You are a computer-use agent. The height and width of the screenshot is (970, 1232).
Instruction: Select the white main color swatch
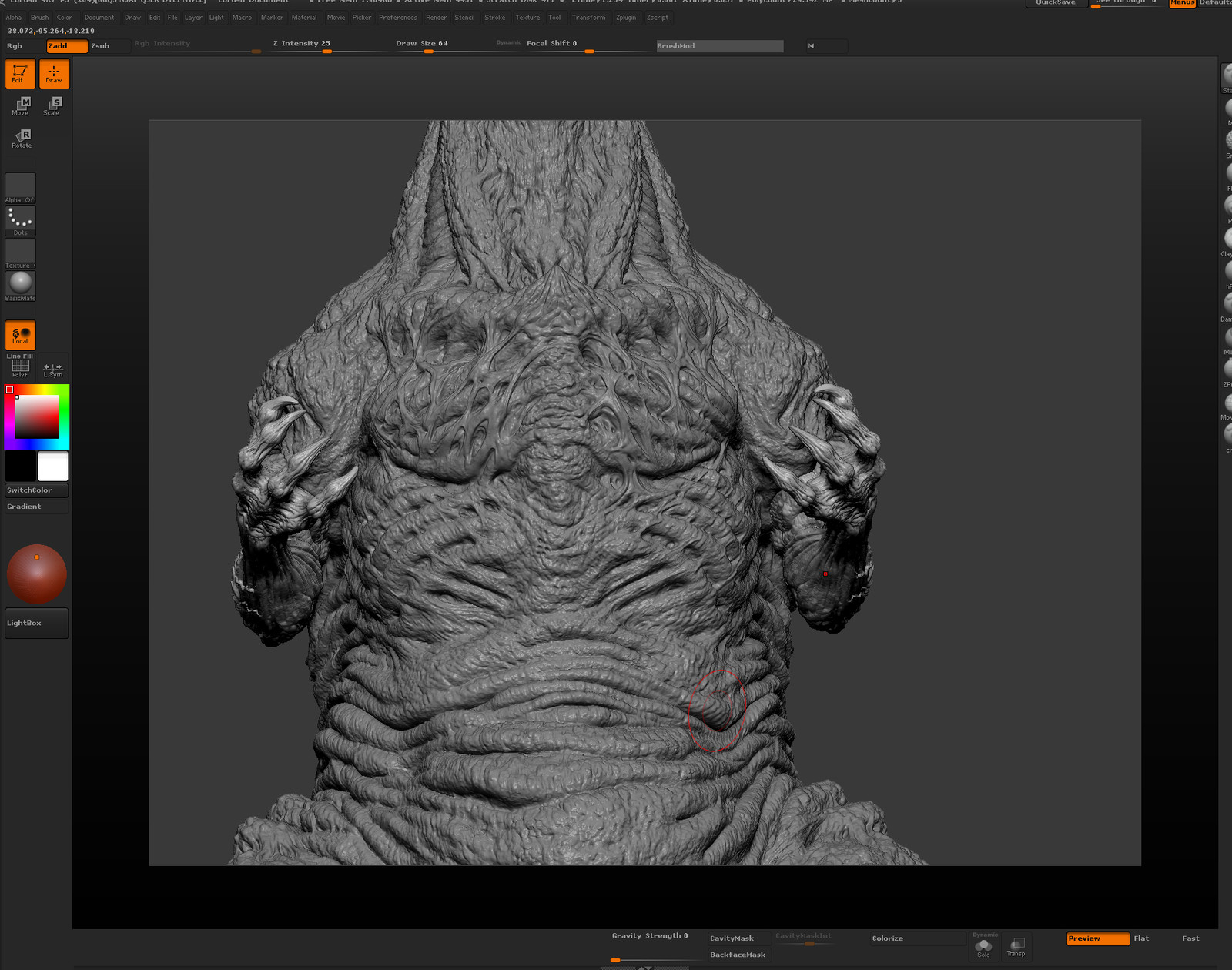tap(53, 467)
